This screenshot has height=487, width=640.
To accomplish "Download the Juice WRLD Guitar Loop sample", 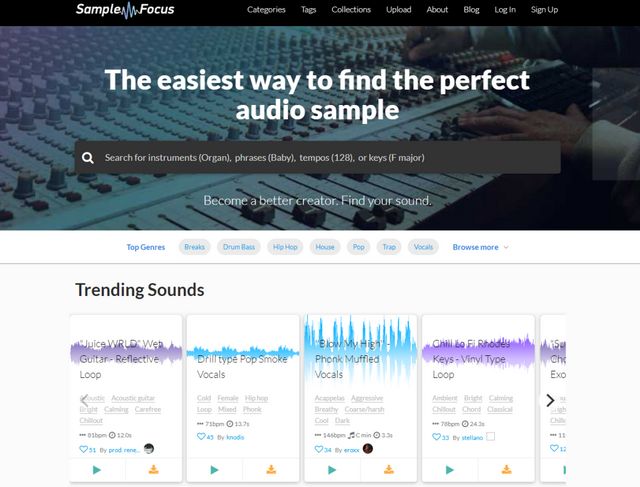I will (153, 470).
